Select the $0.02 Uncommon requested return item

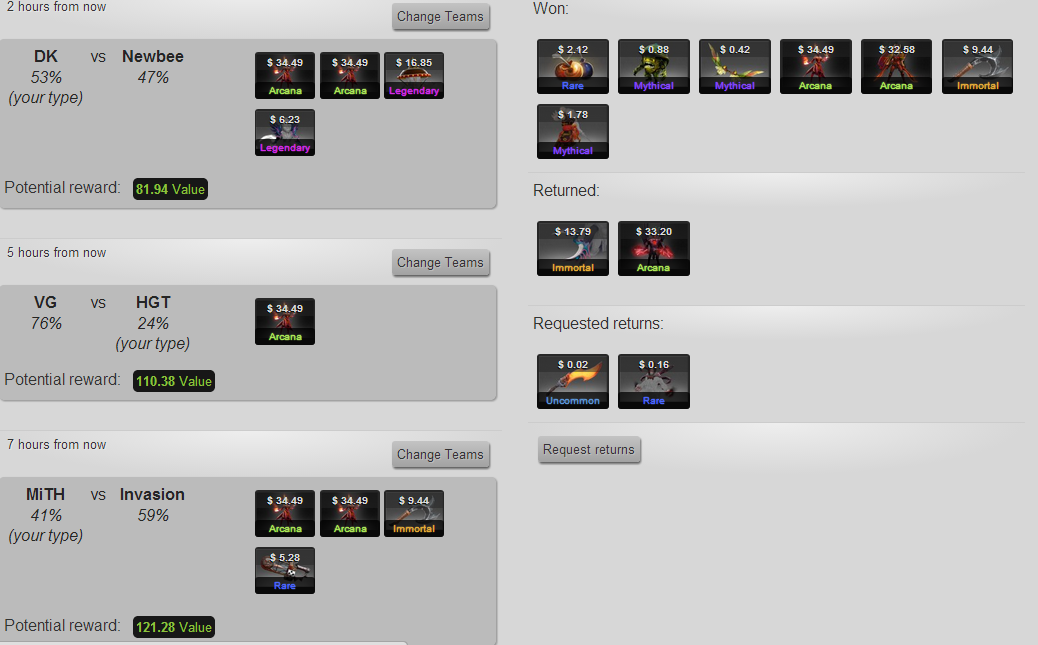pyautogui.click(x=573, y=381)
